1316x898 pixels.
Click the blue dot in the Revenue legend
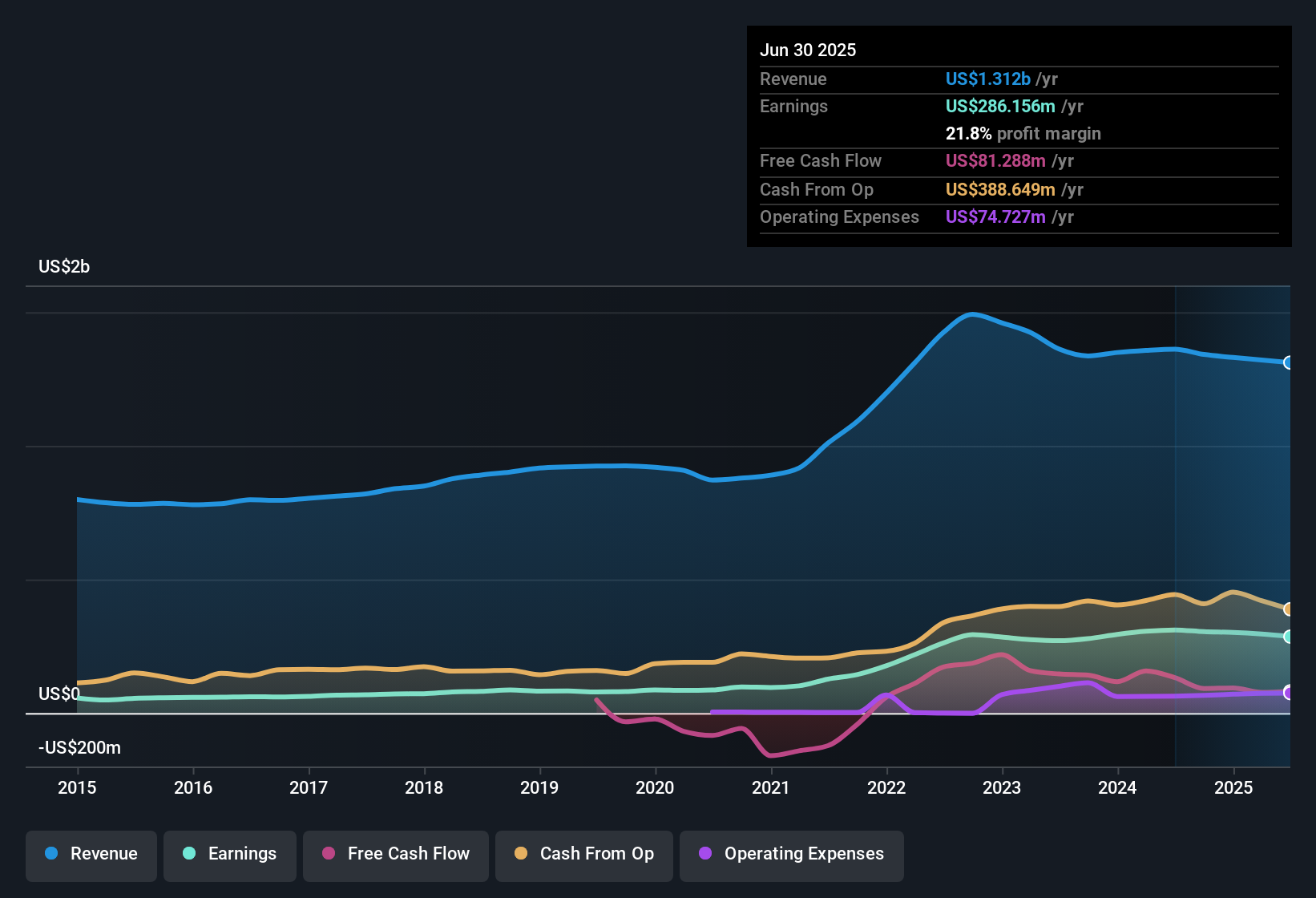point(51,853)
